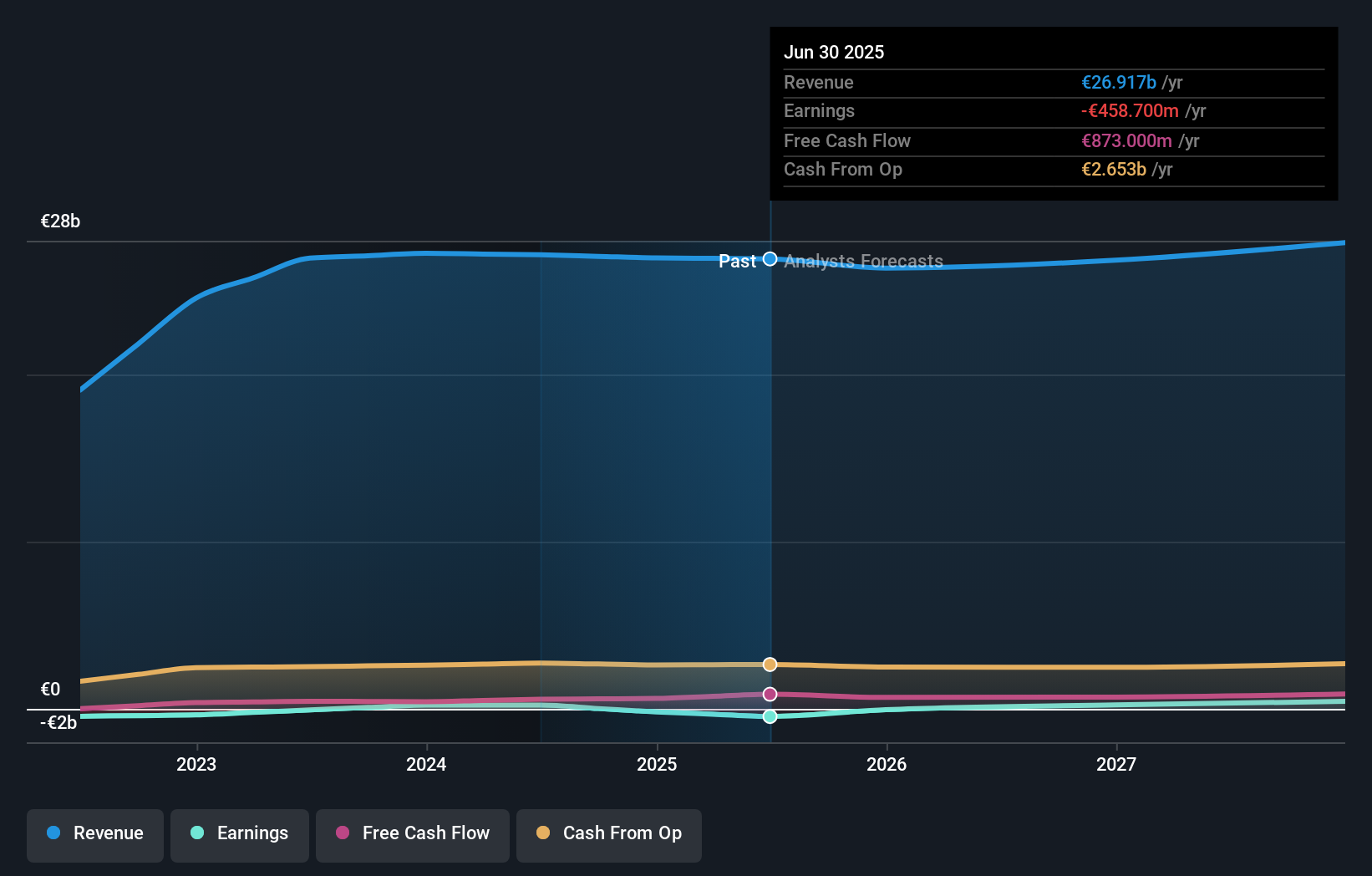Image resolution: width=1372 pixels, height=876 pixels.
Task: Select the pink Free Cash Flow chart marker
Action: click(770, 694)
